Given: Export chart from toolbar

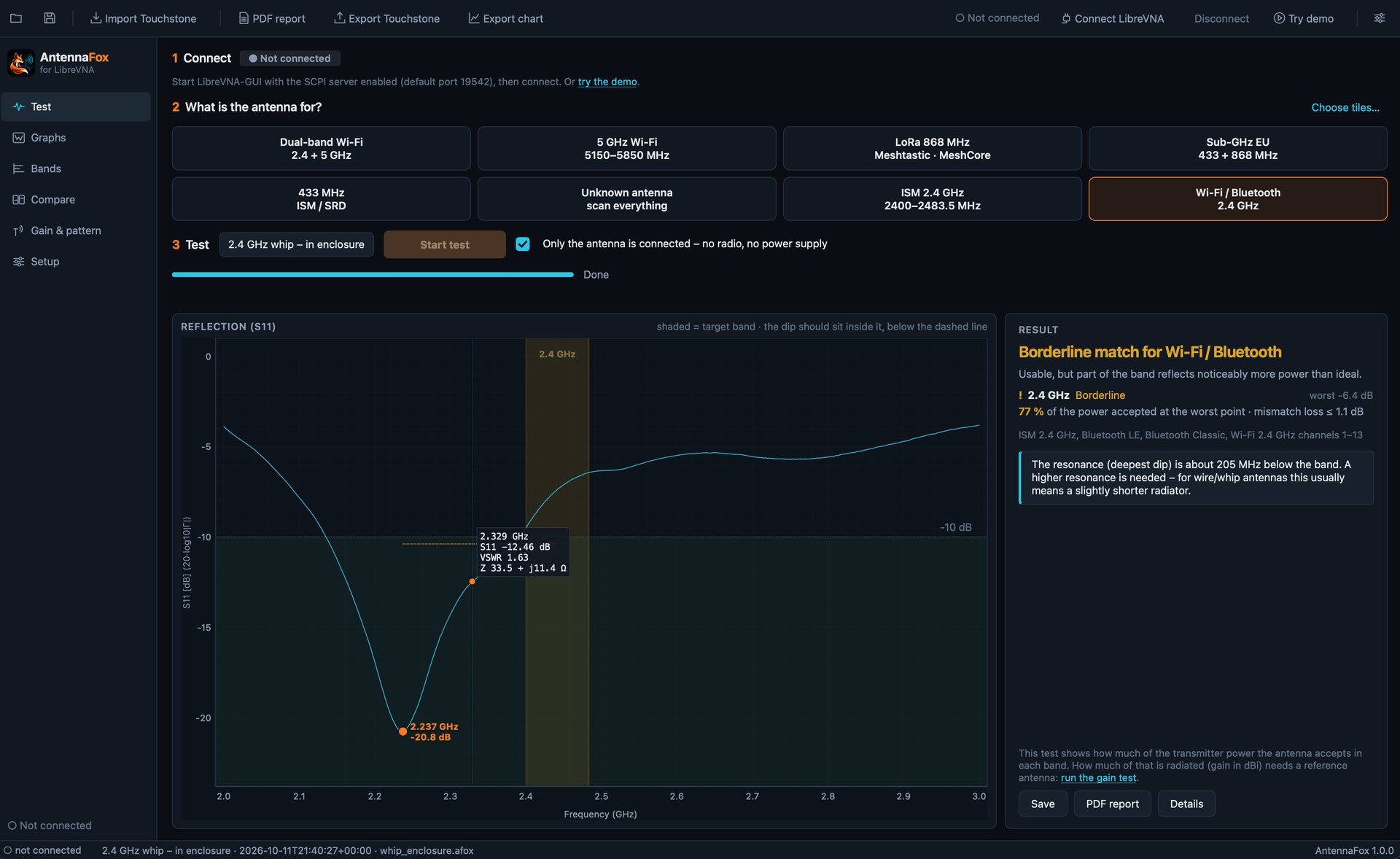Looking at the screenshot, I should 505,18.
